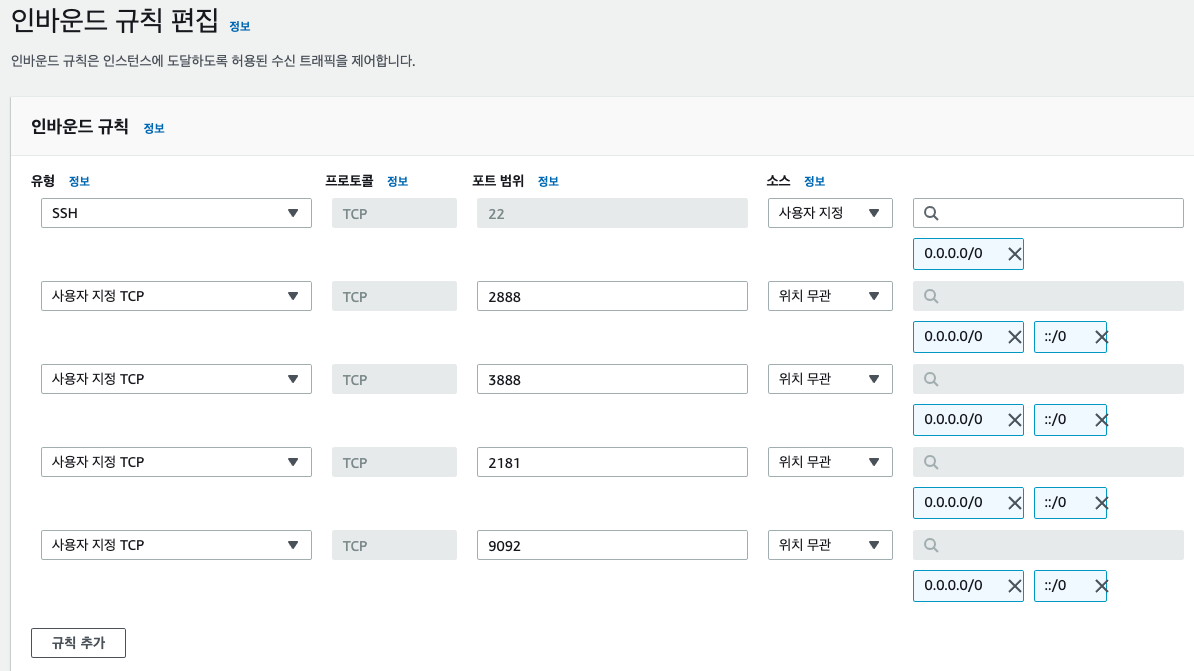Remove the 0.0.0.0/0 source from the SSH rule
This screenshot has height=671, width=1194.
tap(1013, 253)
